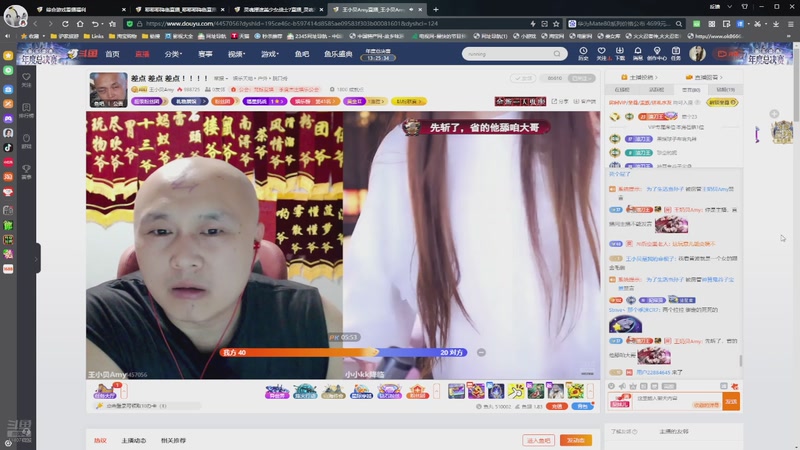Open Douyu 首页 home navigation item
Screen dimensions: 800x450
(112, 54)
